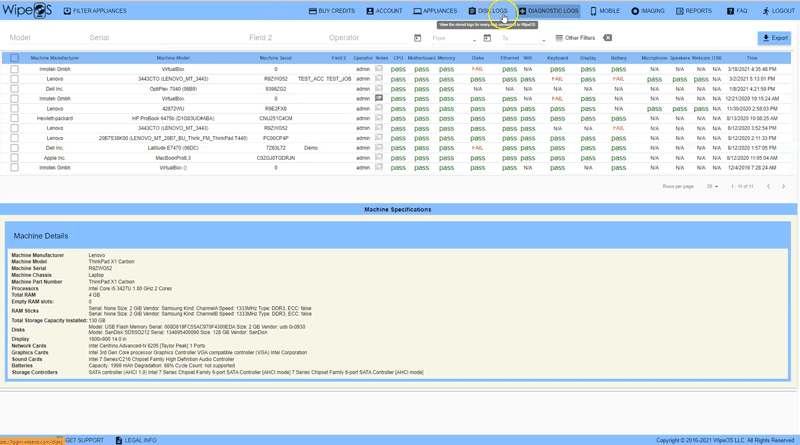Go to previous page of results
The height and width of the screenshot is (445, 800).
click(x=768, y=186)
